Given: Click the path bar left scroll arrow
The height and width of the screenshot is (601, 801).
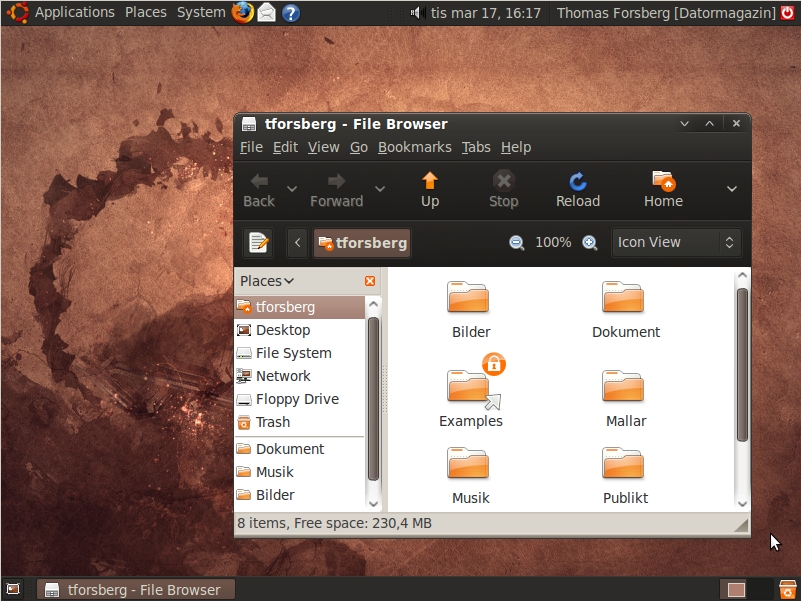Looking at the screenshot, I should pos(297,243).
